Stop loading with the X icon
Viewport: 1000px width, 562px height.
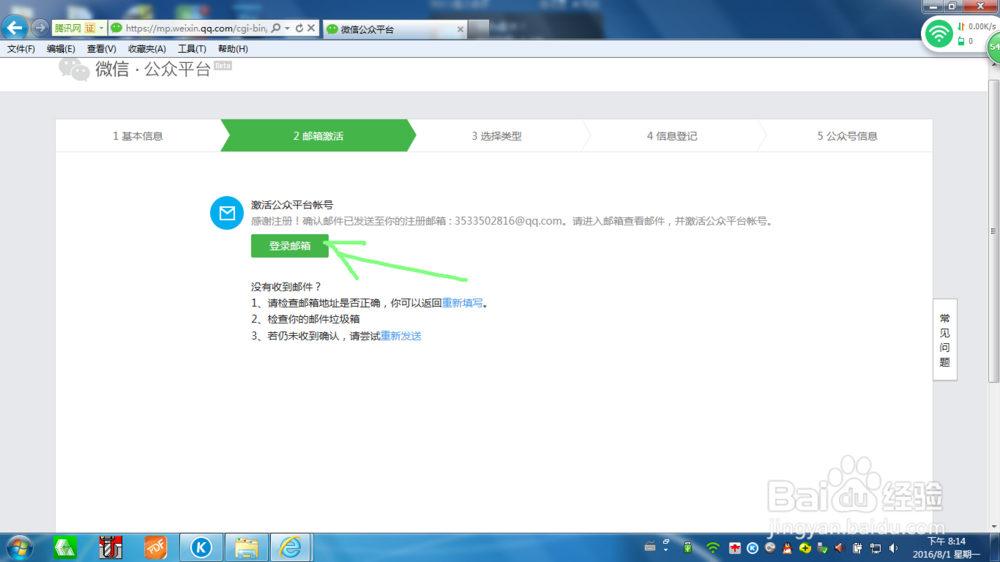pos(311,28)
